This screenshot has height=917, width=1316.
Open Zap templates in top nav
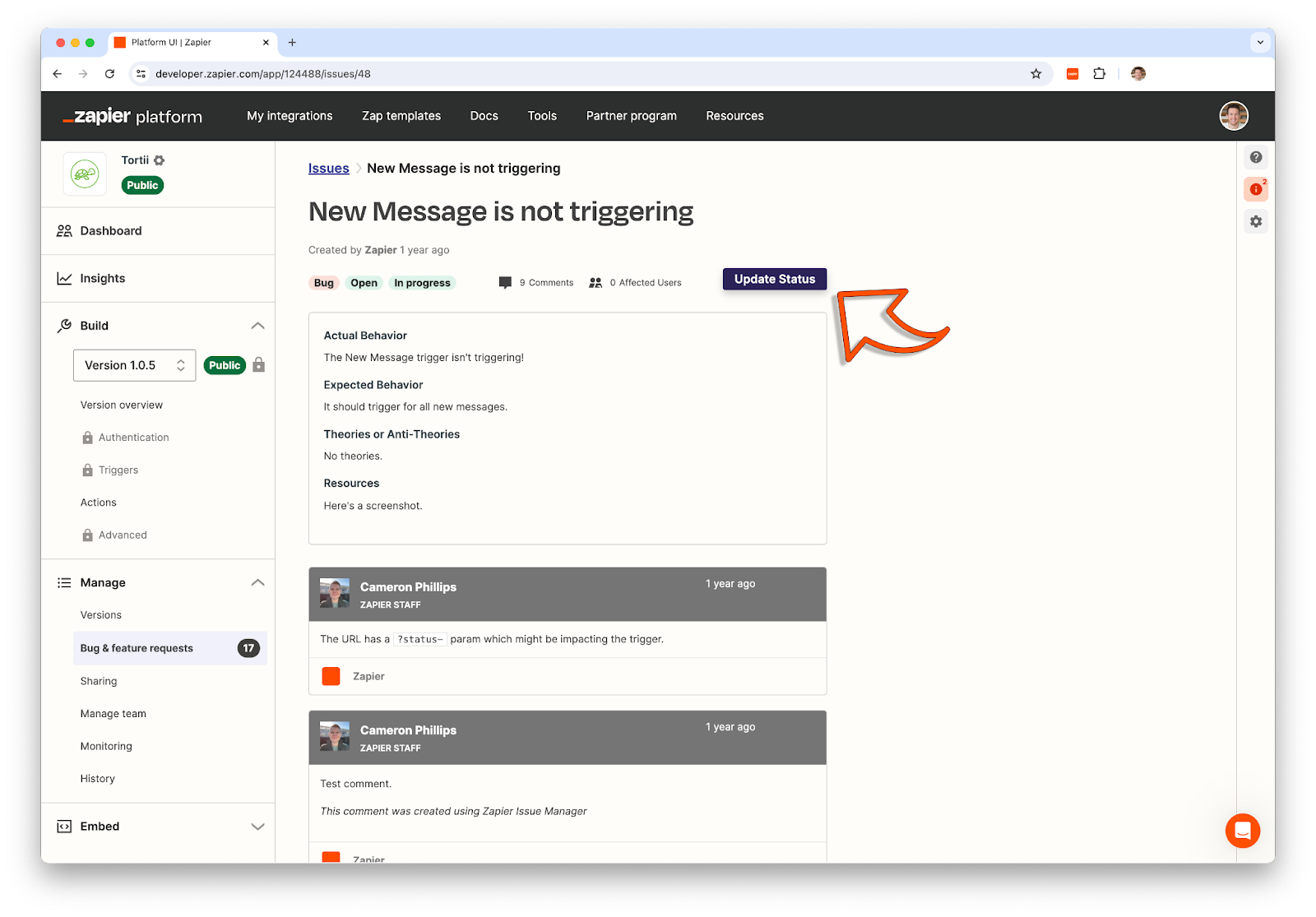pyautogui.click(x=401, y=116)
